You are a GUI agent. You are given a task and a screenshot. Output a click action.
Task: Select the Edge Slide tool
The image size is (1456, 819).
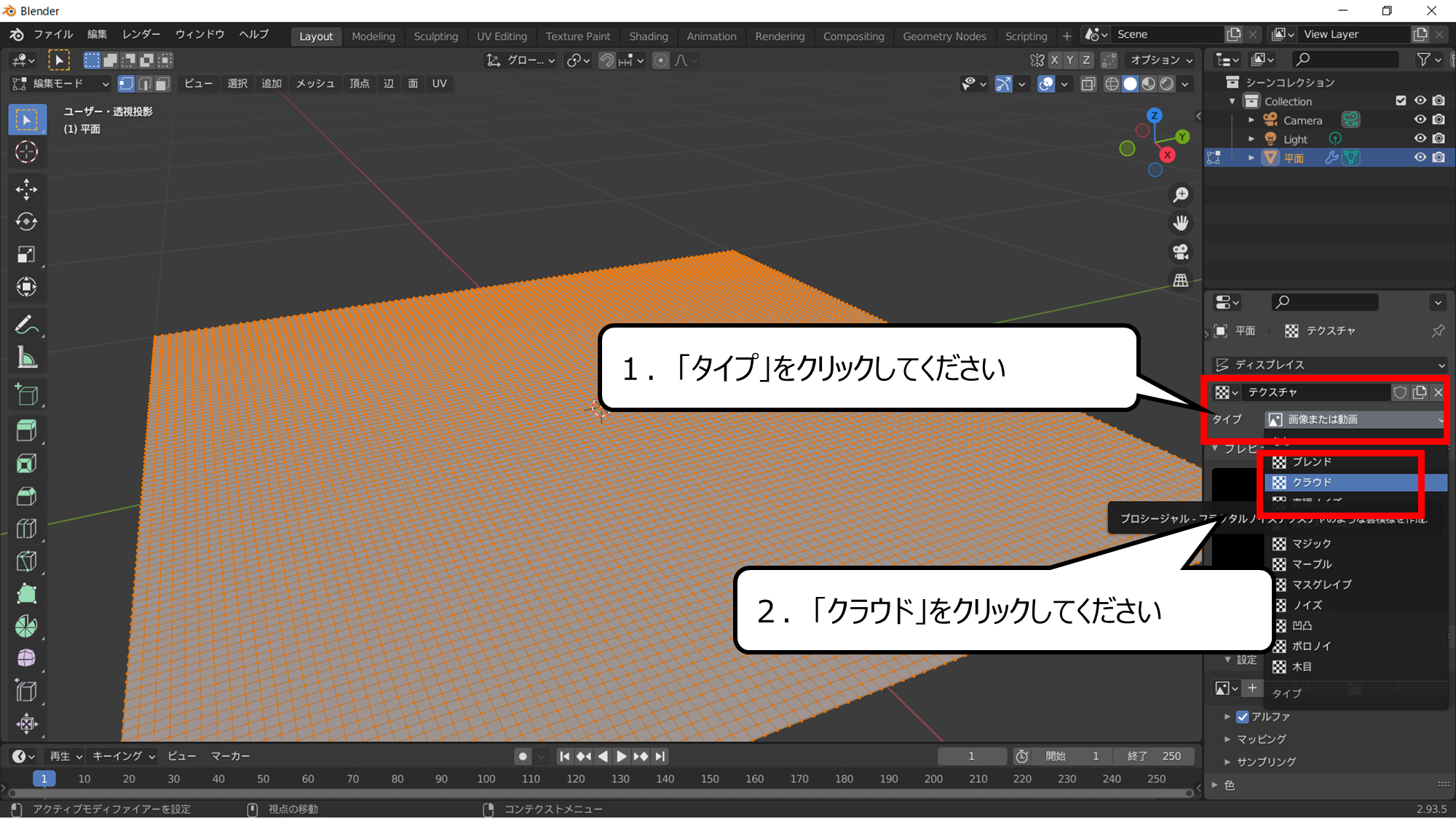27,691
